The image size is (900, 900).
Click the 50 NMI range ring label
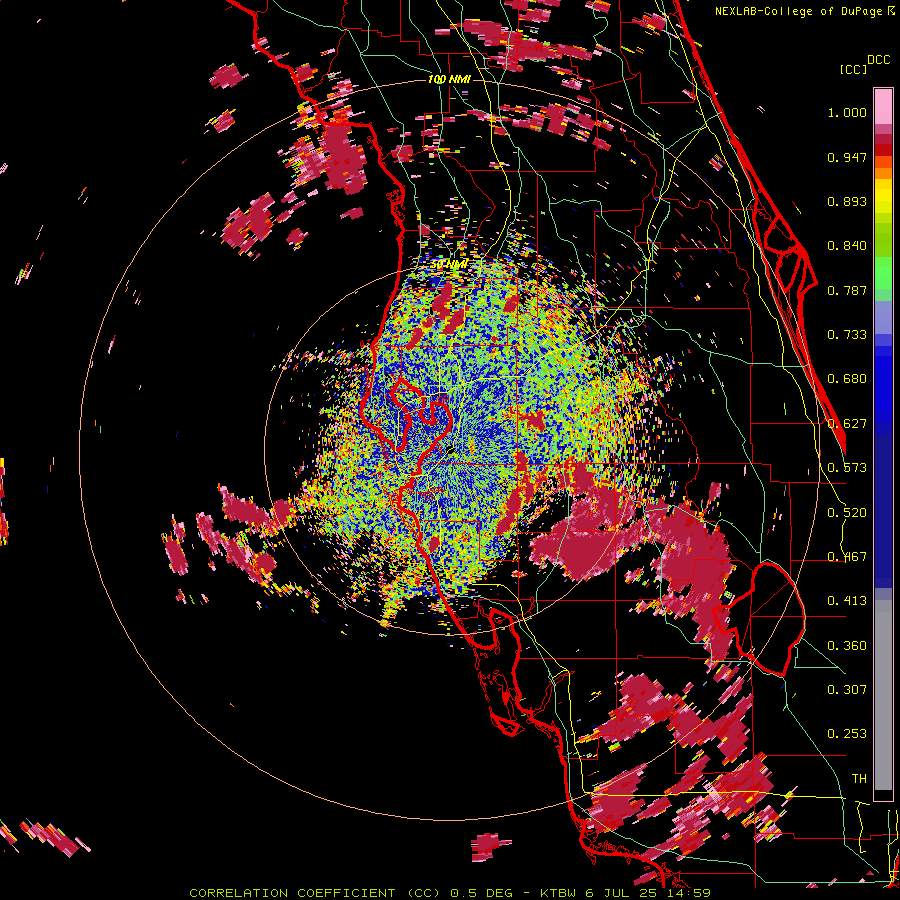[449, 264]
